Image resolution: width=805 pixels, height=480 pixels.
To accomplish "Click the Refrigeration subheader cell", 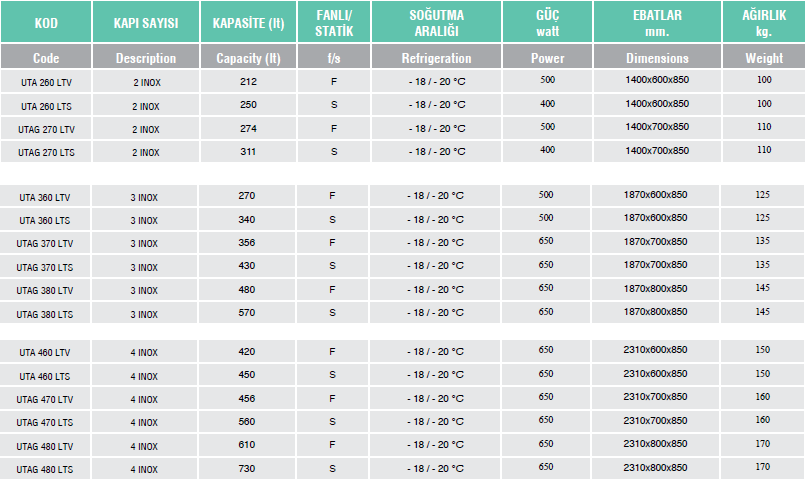I will tap(435, 58).
